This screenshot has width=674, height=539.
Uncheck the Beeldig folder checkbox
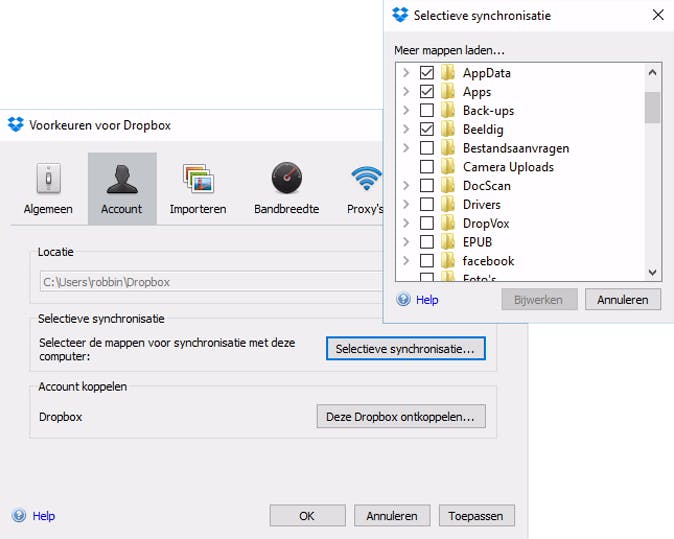click(426, 129)
